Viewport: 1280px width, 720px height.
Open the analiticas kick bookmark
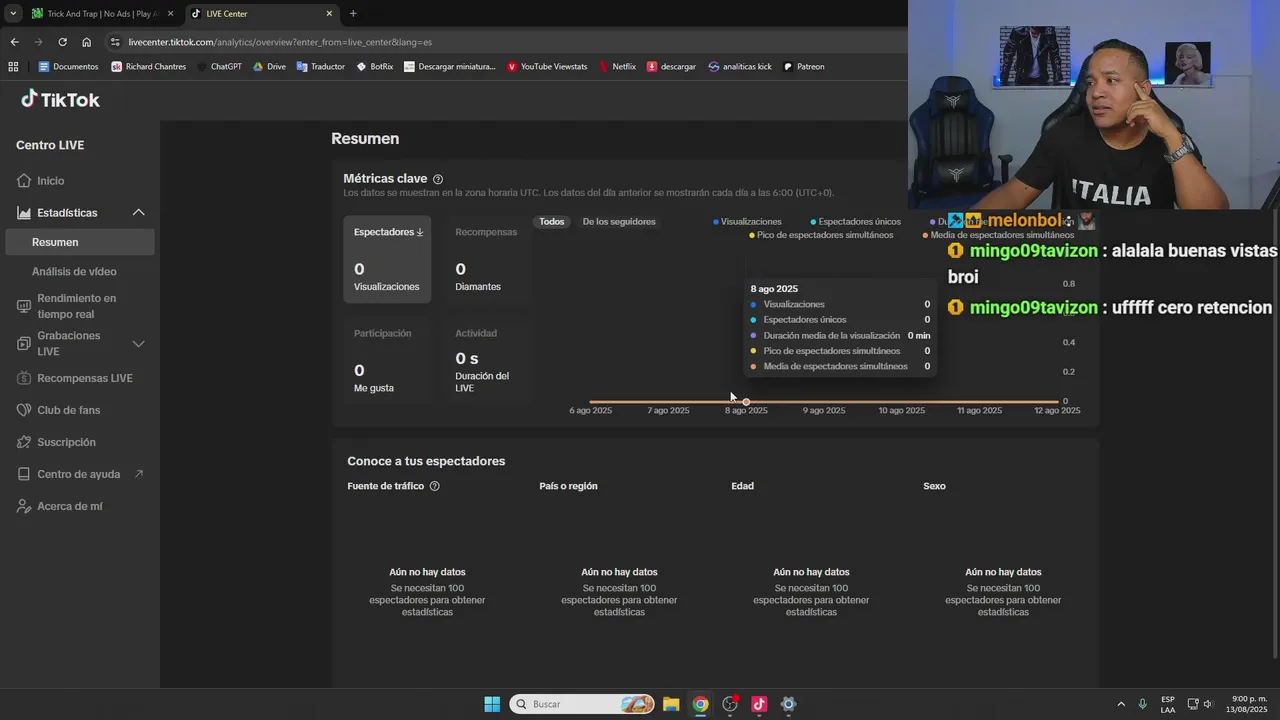tap(740, 67)
